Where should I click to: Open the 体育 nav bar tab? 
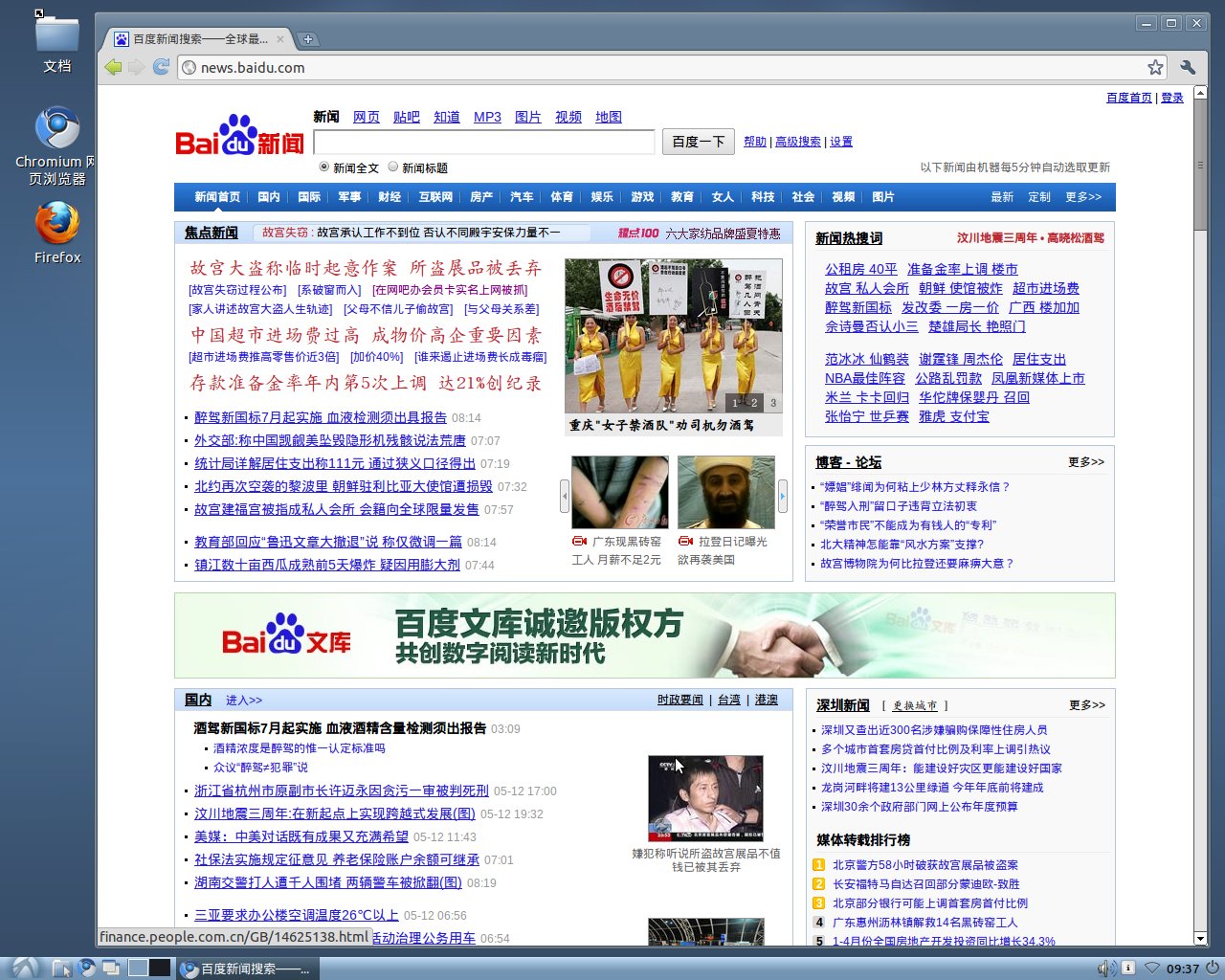point(562,197)
